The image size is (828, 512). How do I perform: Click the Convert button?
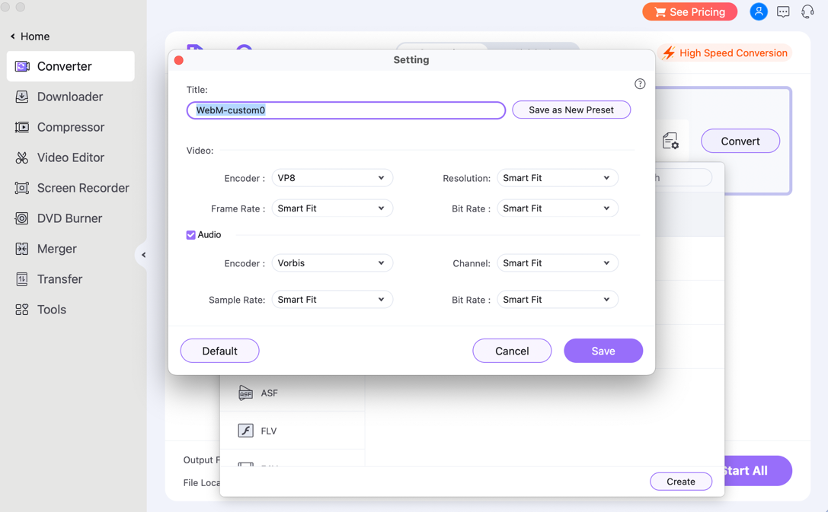[x=740, y=141]
